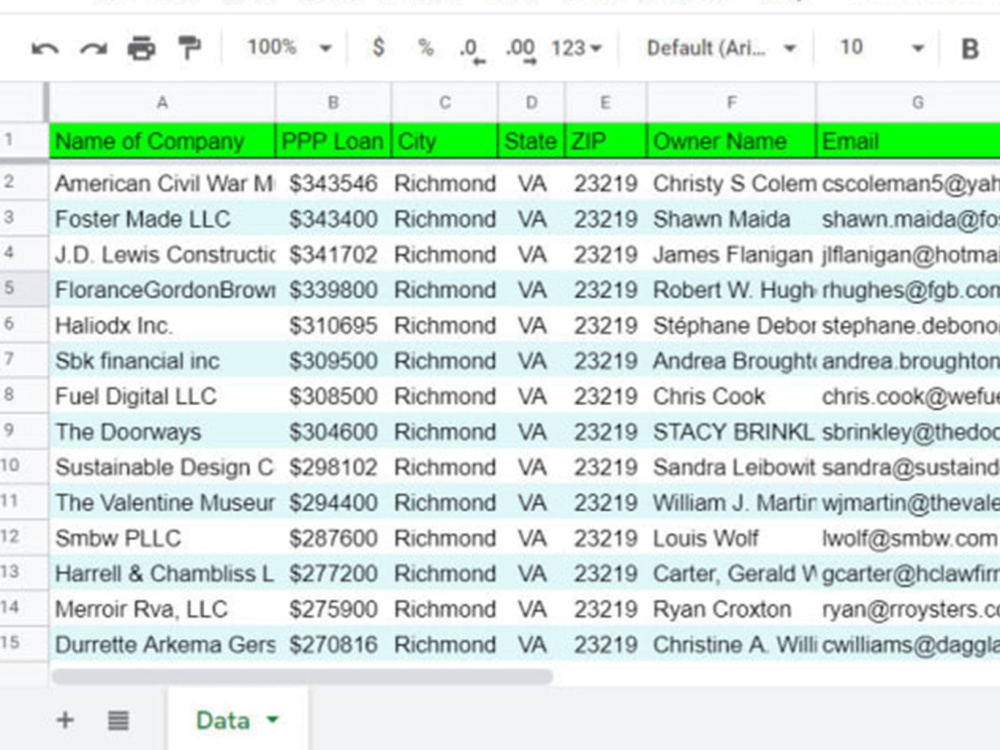Click the 'Owner Name' header cell
Image resolution: width=1000 pixels, height=750 pixels.
[x=732, y=141]
